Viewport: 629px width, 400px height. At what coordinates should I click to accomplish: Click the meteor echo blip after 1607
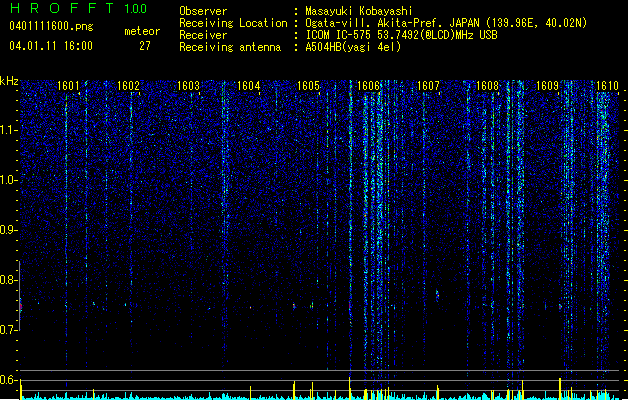coord(438,296)
